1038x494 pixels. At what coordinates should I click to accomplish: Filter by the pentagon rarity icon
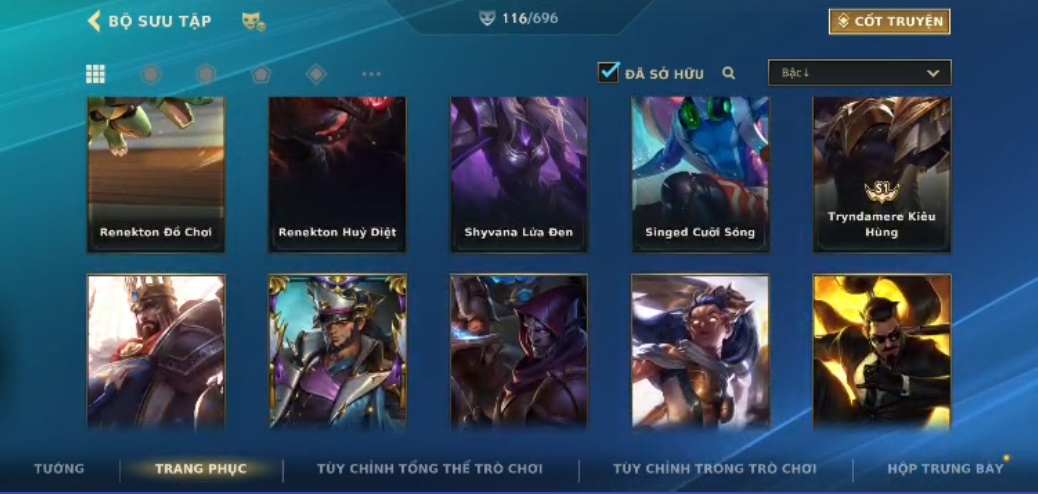[x=261, y=74]
